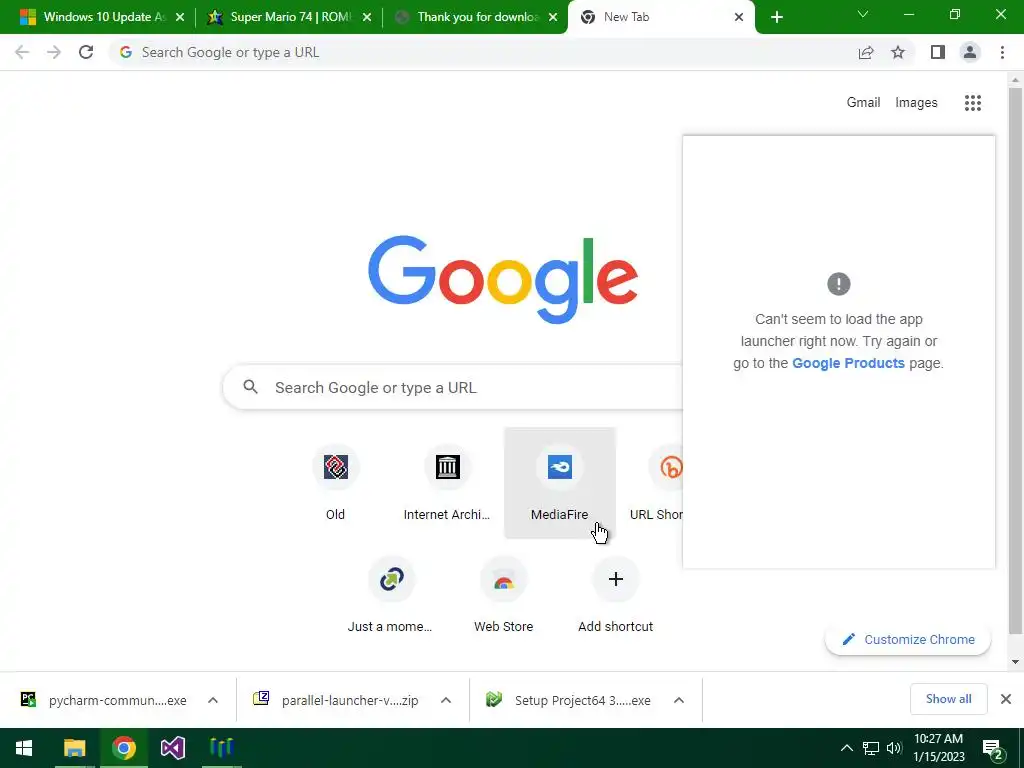1024x768 pixels.
Task: Switch to Windows 10 Update tab
Action: pos(104,17)
